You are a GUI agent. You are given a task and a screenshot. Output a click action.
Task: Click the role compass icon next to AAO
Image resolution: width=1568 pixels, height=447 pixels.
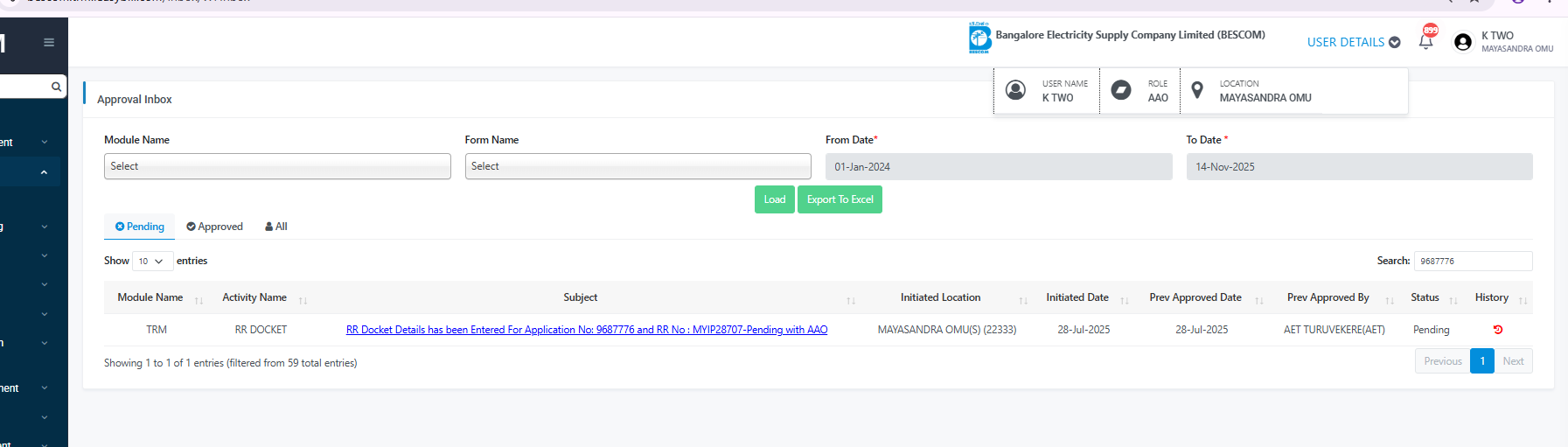tap(1121, 89)
